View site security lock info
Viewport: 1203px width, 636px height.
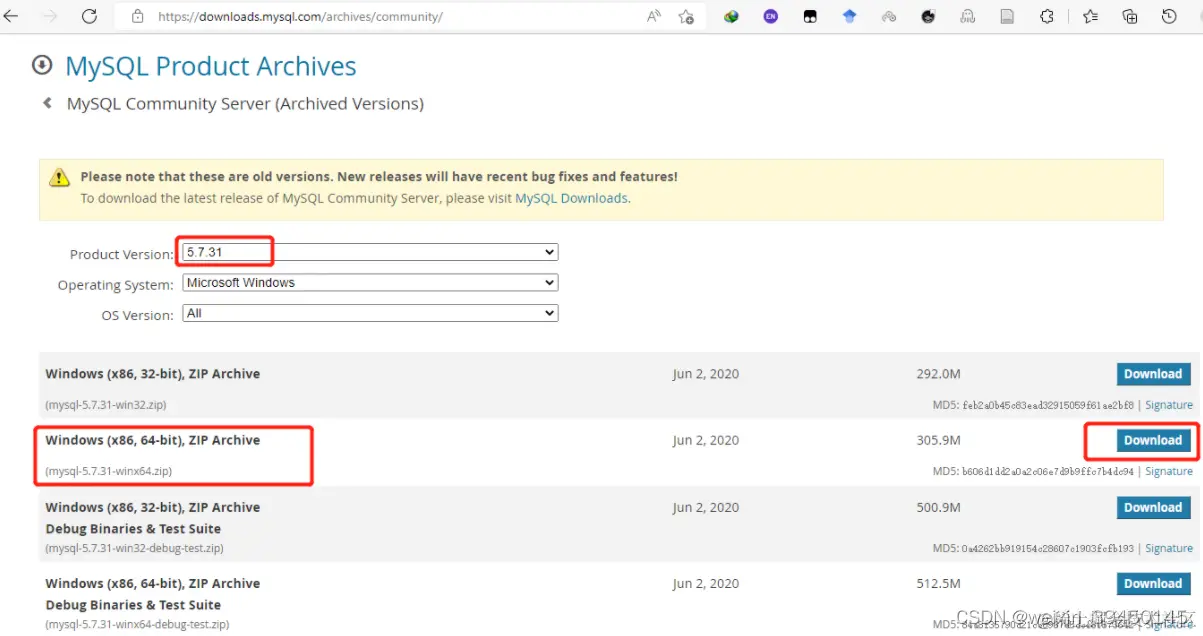(x=137, y=16)
